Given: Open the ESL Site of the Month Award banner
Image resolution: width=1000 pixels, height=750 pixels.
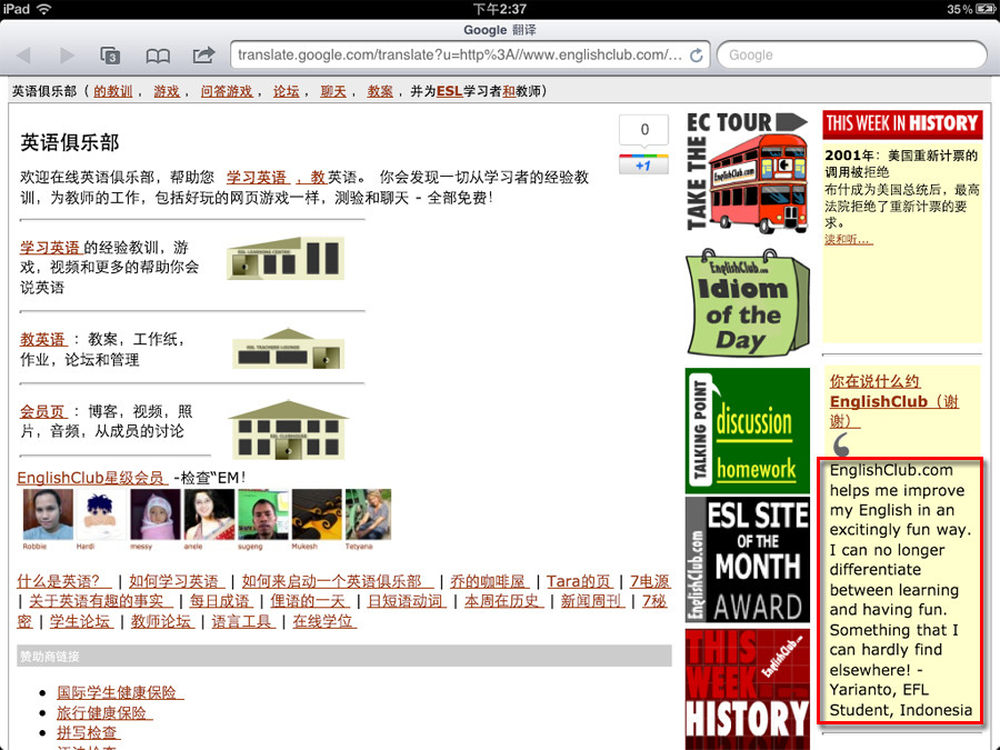Looking at the screenshot, I should click(747, 559).
